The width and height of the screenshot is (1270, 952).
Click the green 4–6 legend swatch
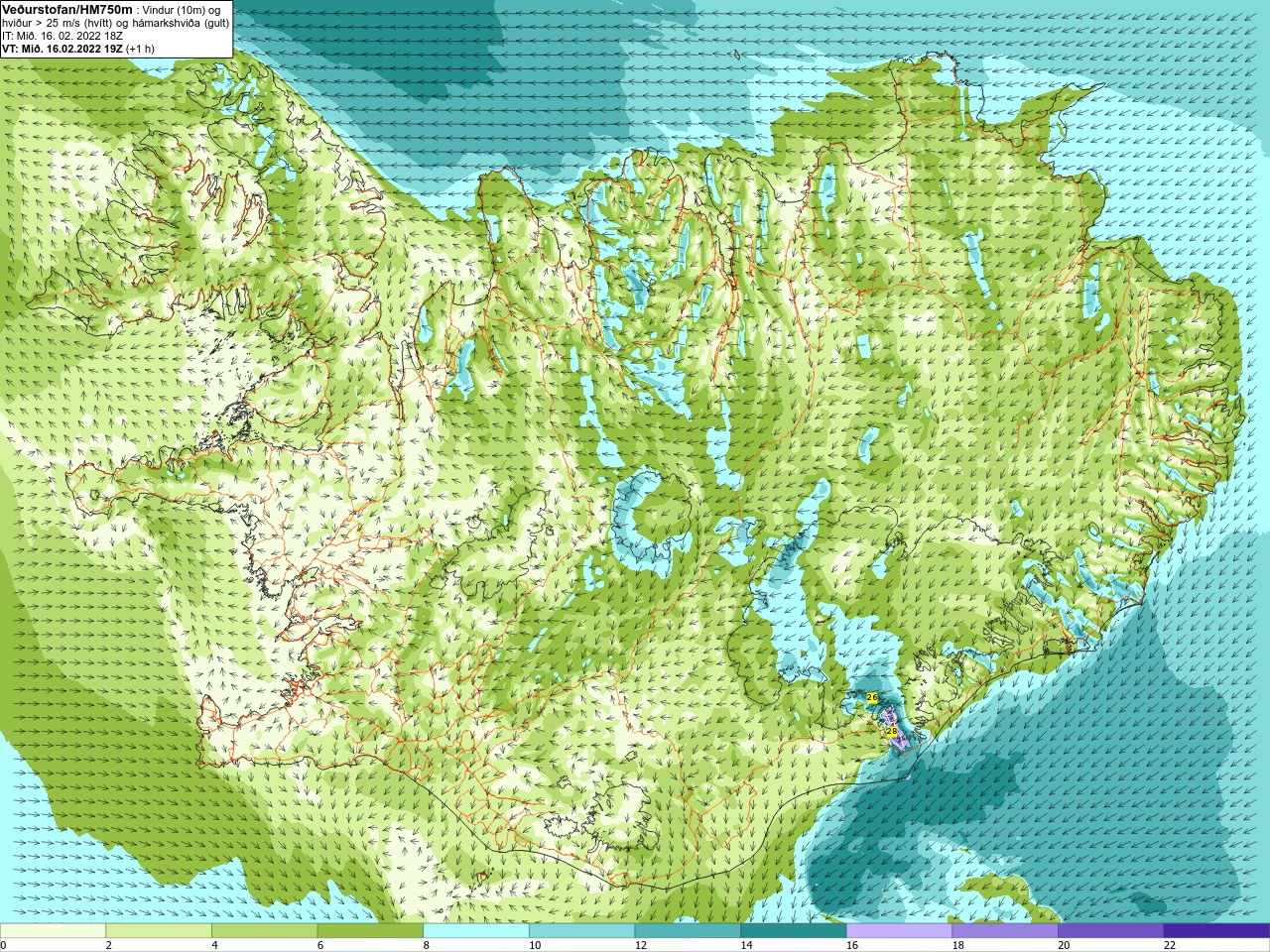[265, 931]
